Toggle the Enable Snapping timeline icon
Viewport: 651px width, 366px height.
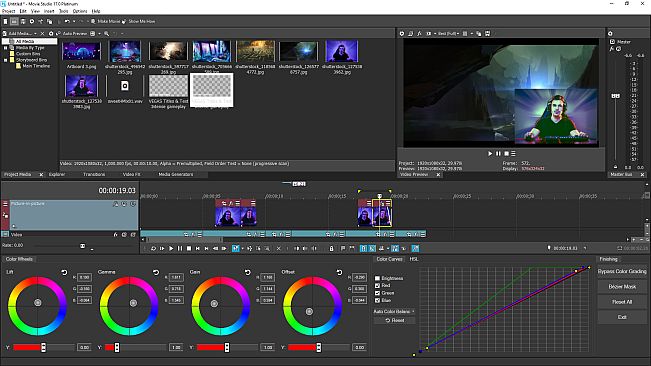coord(363,248)
